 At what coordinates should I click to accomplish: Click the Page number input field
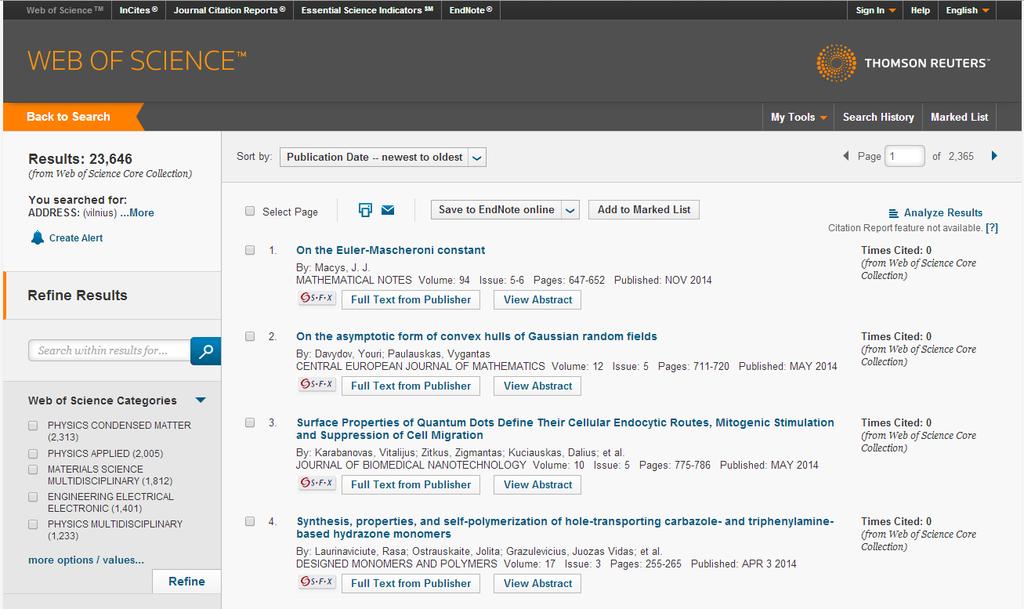point(904,157)
